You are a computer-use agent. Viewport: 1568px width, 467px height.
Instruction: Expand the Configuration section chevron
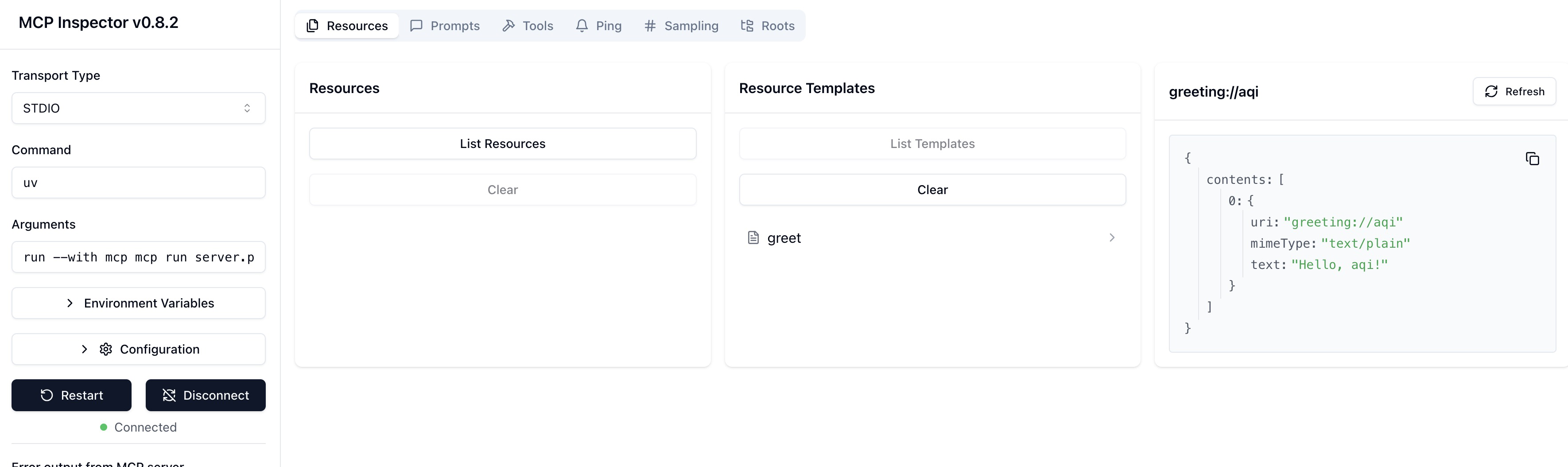pyautogui.click(x=85, y=349)
